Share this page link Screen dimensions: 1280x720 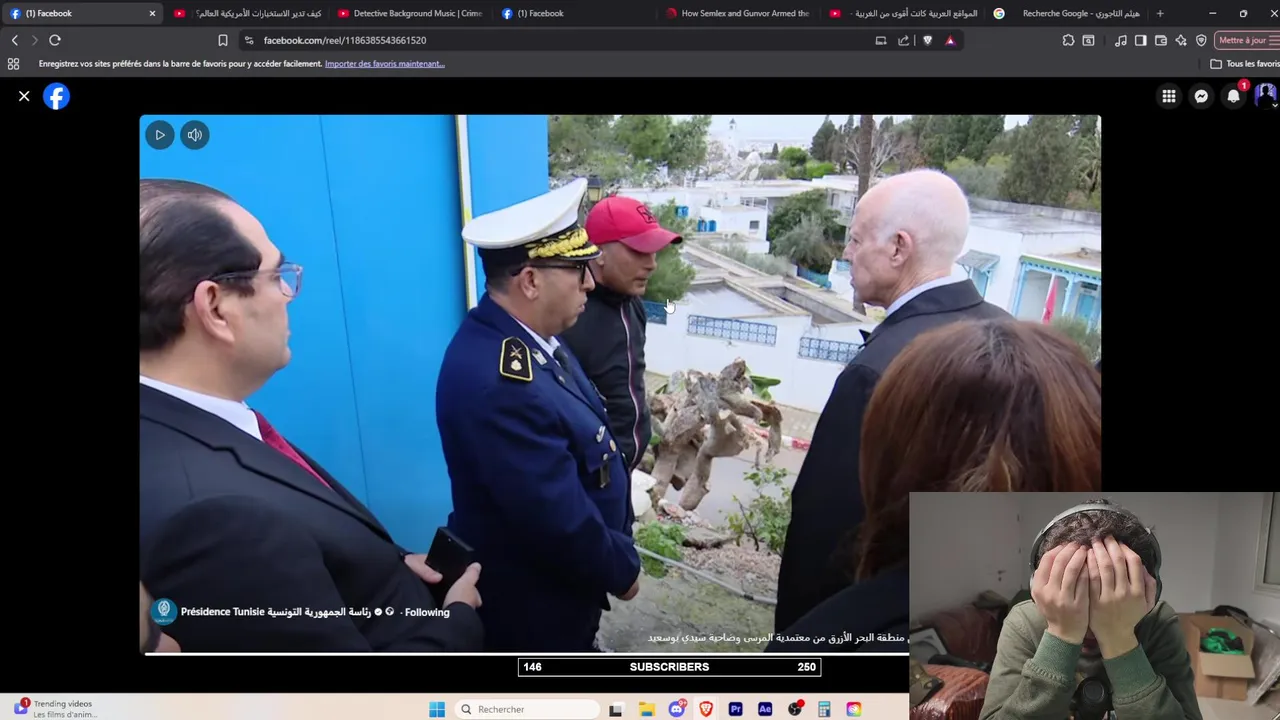click(903, 40)
